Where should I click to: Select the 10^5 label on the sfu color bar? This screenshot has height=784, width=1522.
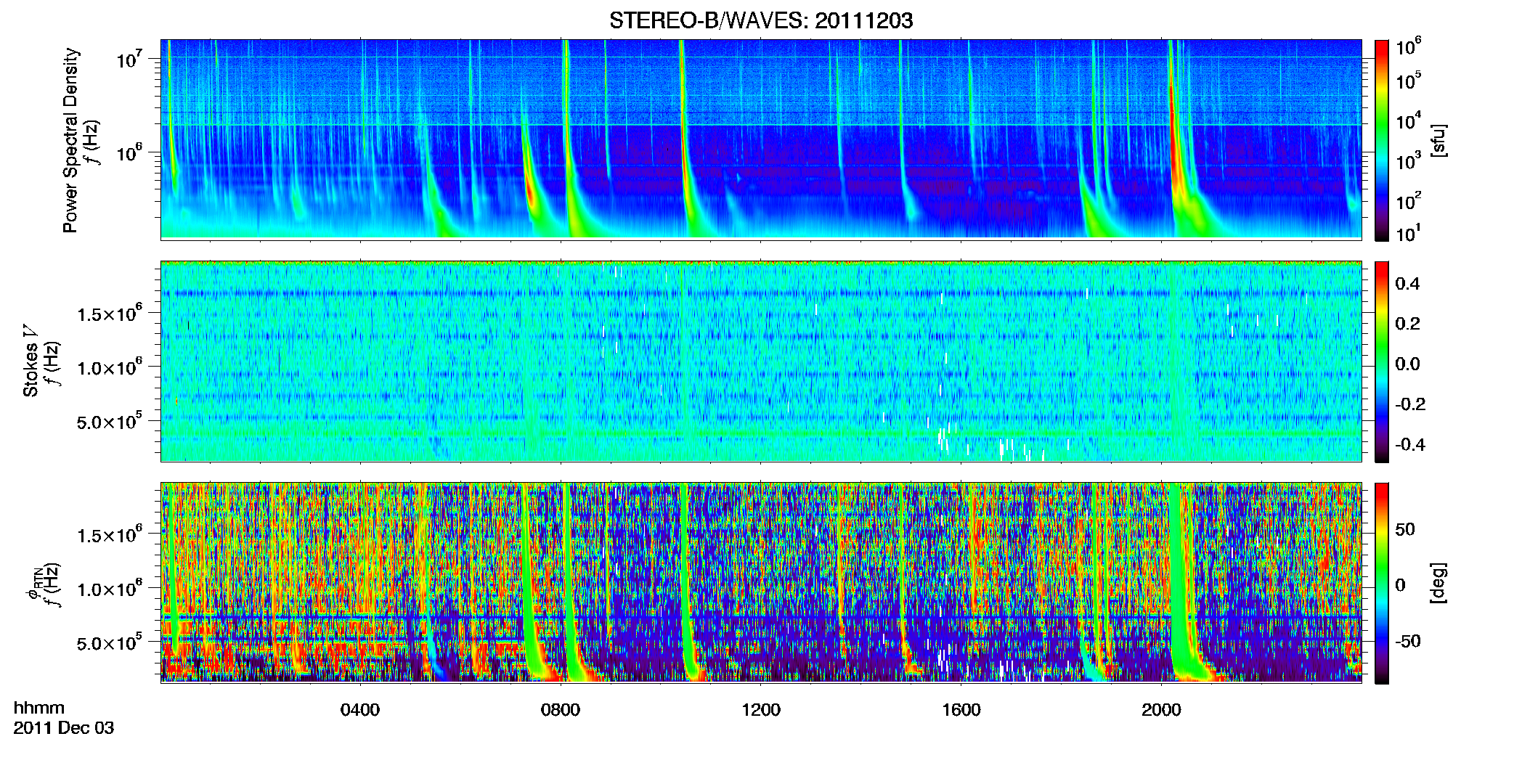tap(1408, 81)
